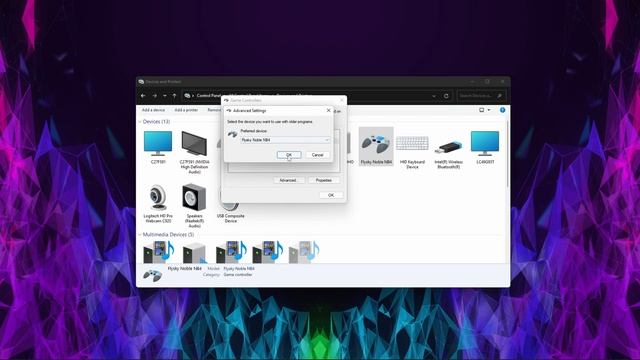Select the third multimedia device icon
Viewport: 640px width, 360px height.
point(231,252)
